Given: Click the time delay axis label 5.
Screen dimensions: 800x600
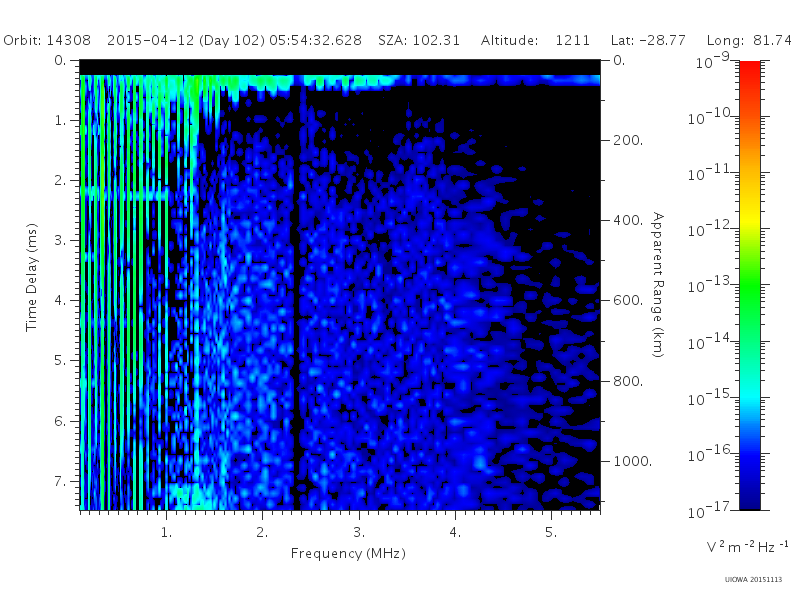Looking at the screenshot, I should (x=60, y=360).
